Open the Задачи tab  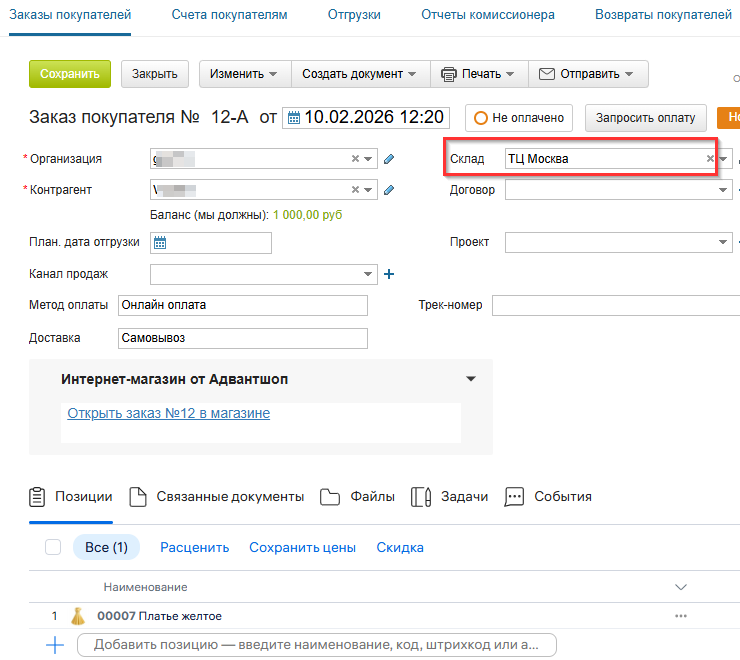coord(464,497)
